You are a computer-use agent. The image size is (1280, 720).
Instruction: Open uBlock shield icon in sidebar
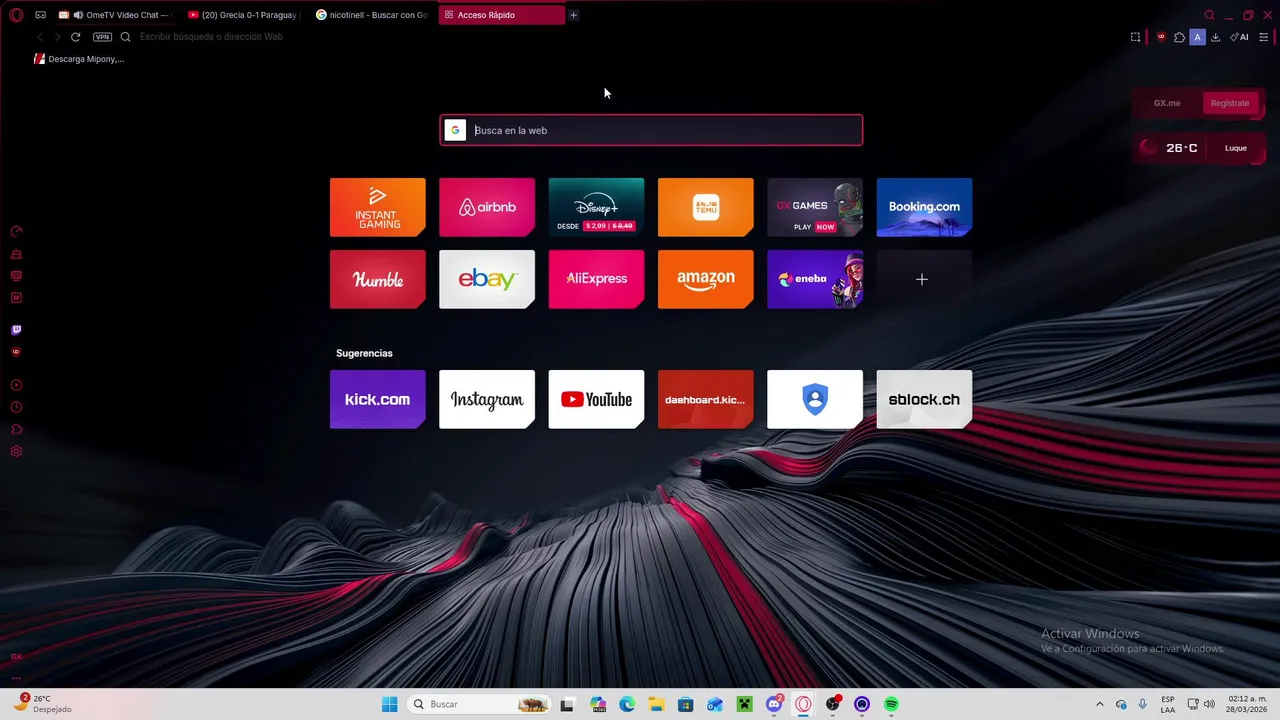(x=16, y=352)
